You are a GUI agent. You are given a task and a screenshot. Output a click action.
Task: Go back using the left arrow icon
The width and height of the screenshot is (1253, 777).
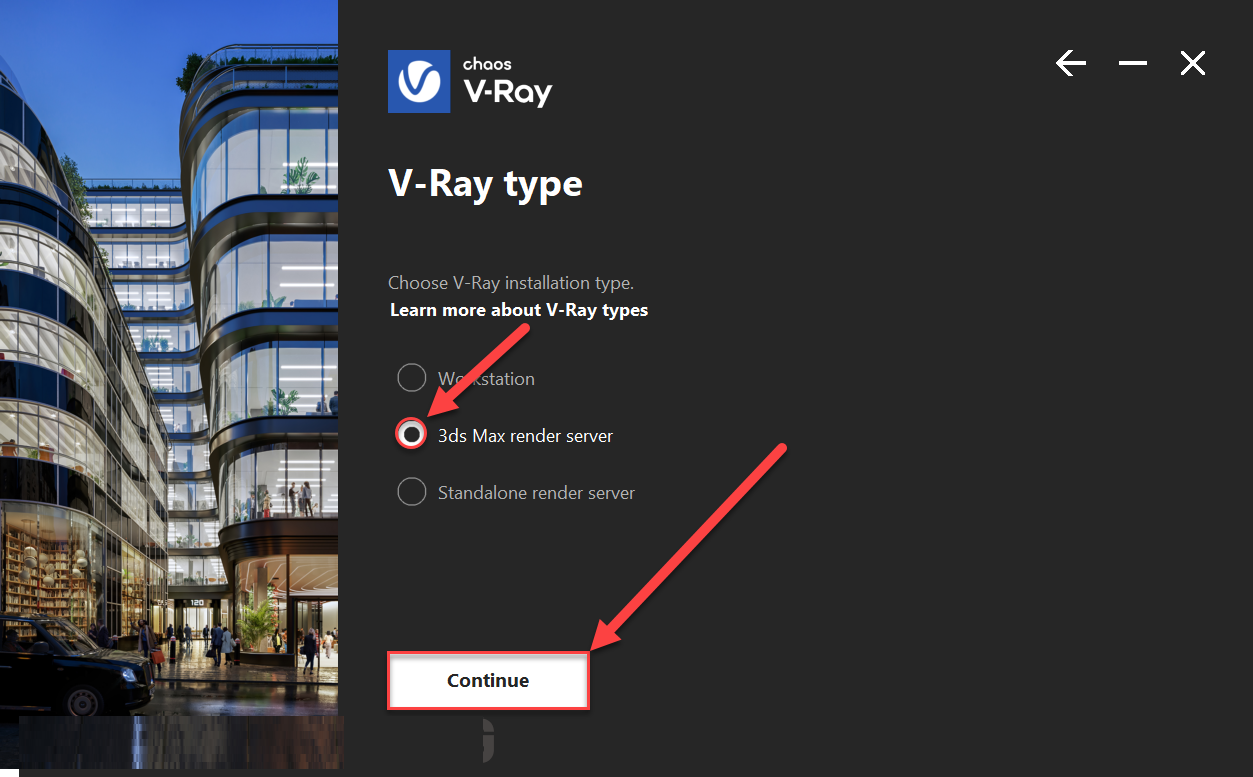(1071, 64)
